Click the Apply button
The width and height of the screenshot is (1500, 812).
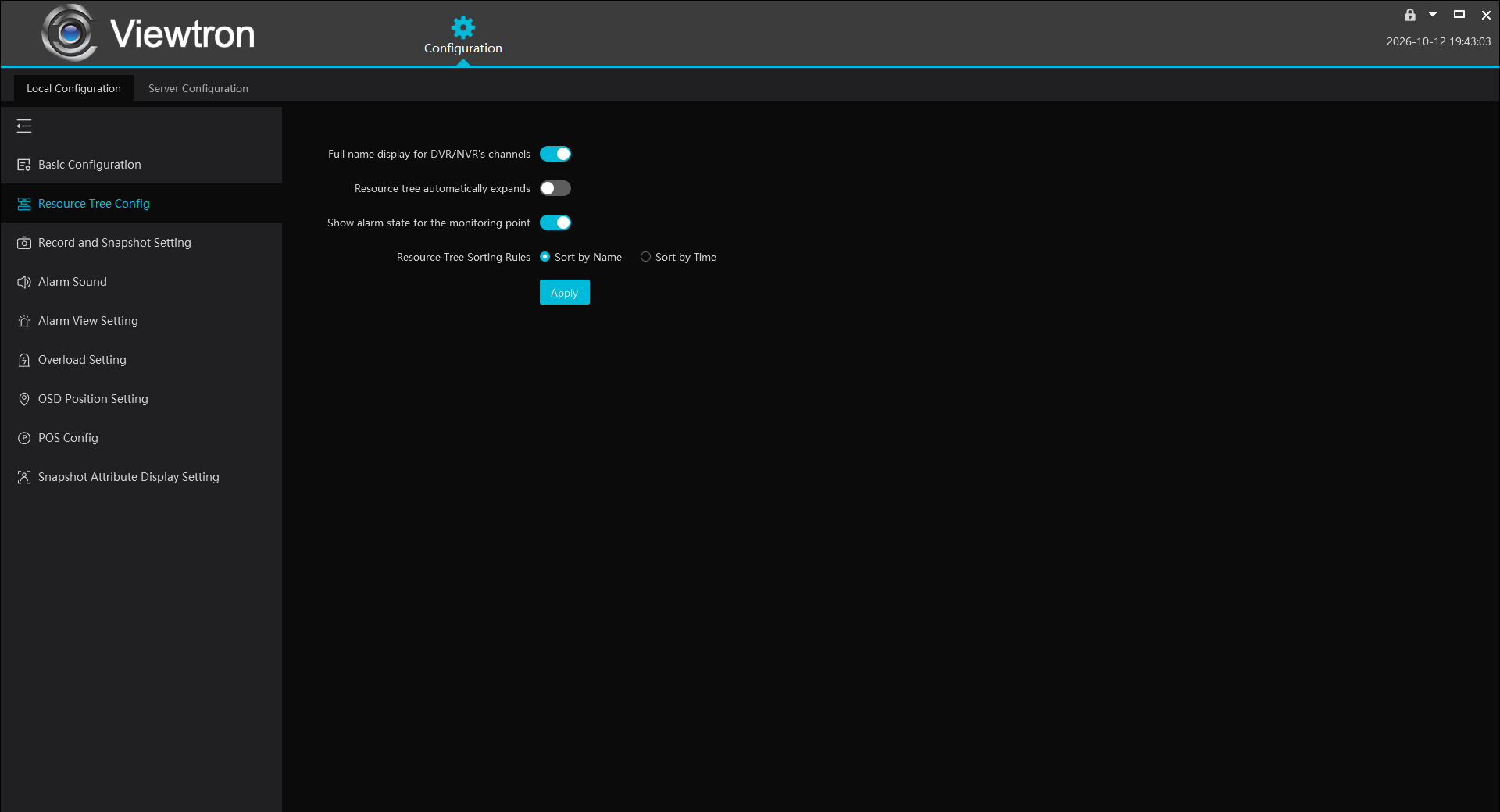[x=565, y=292]
